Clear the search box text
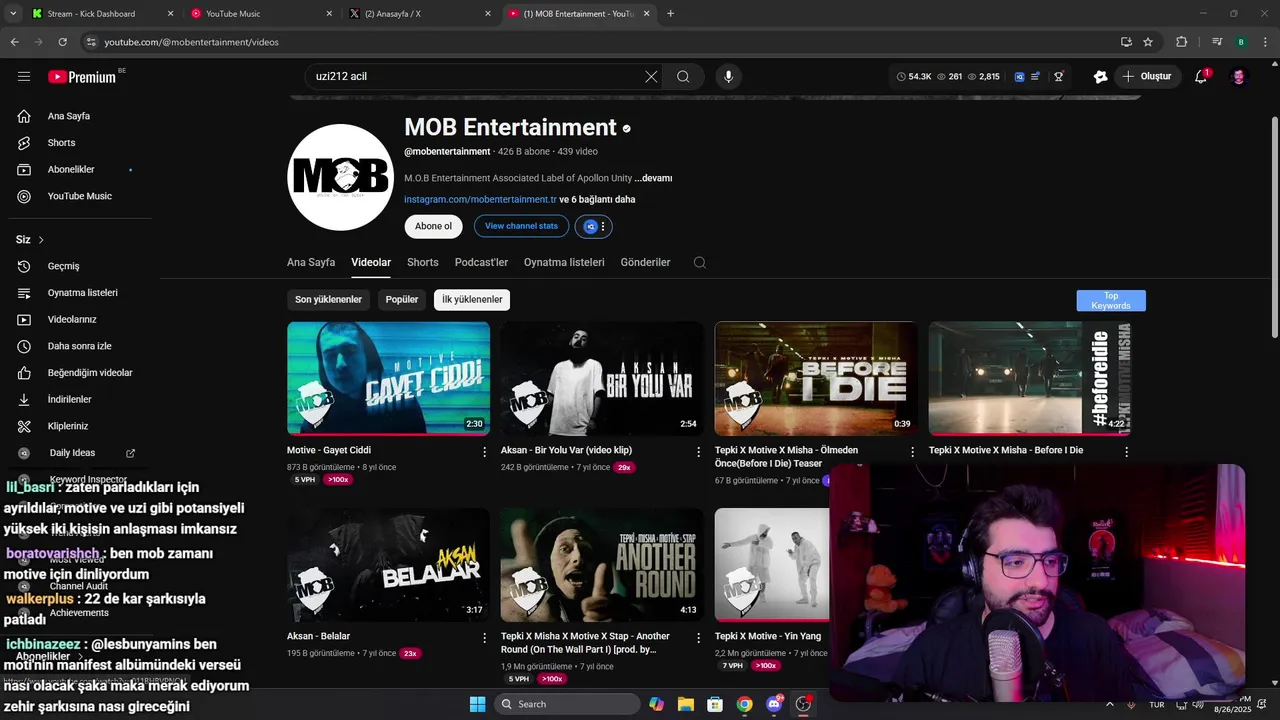The width and height of the screenshot is (1280, 720). [651, 76]
